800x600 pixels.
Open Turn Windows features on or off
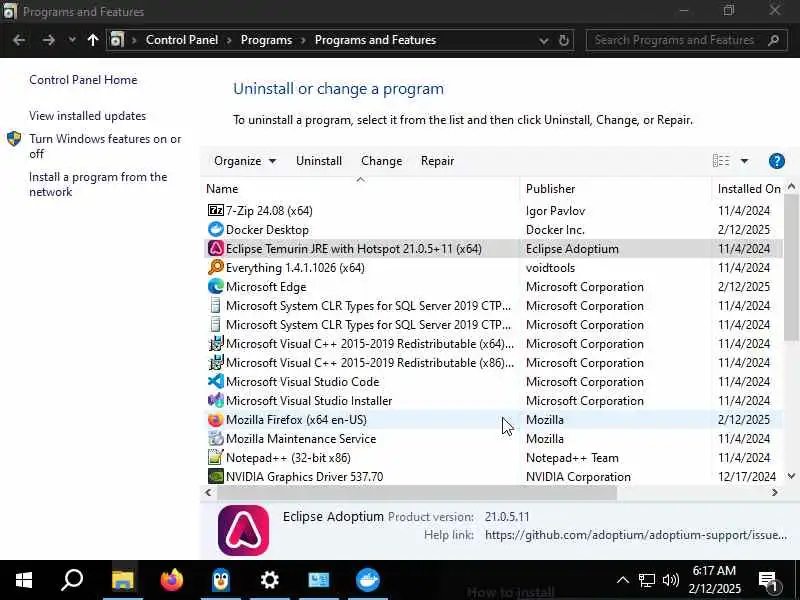[x=105, y=146]
